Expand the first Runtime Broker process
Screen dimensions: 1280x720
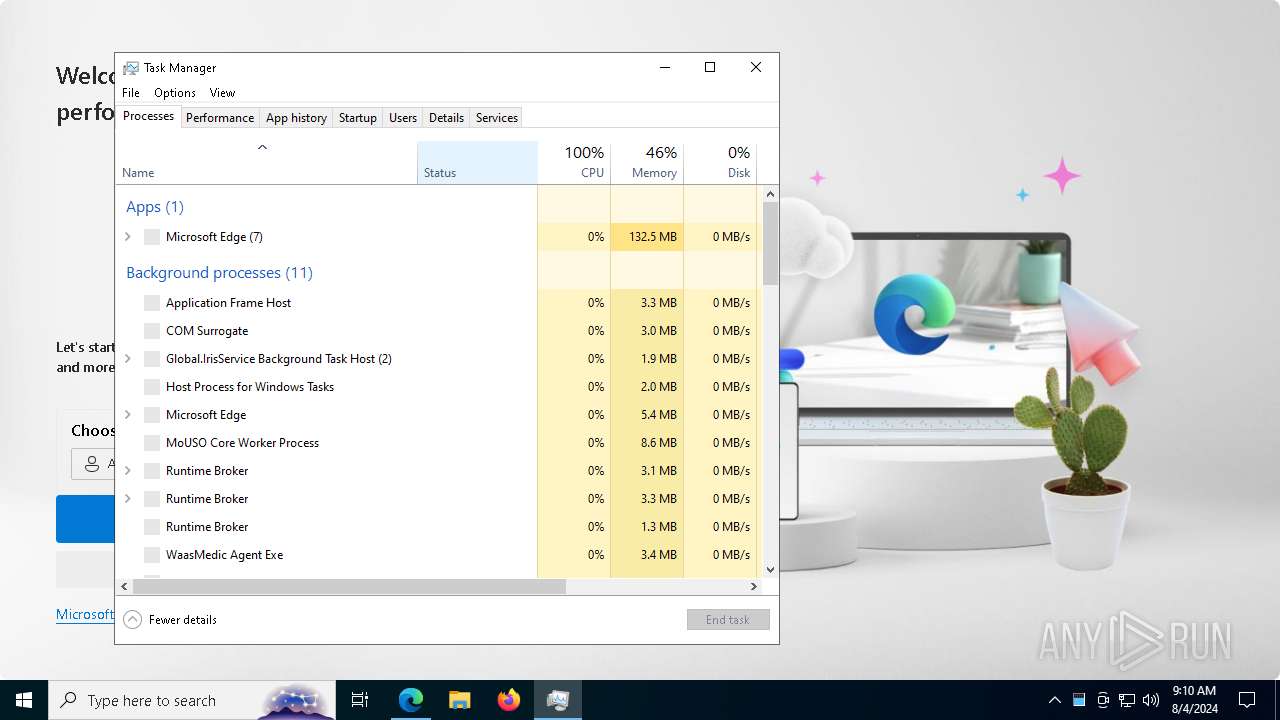128,471
